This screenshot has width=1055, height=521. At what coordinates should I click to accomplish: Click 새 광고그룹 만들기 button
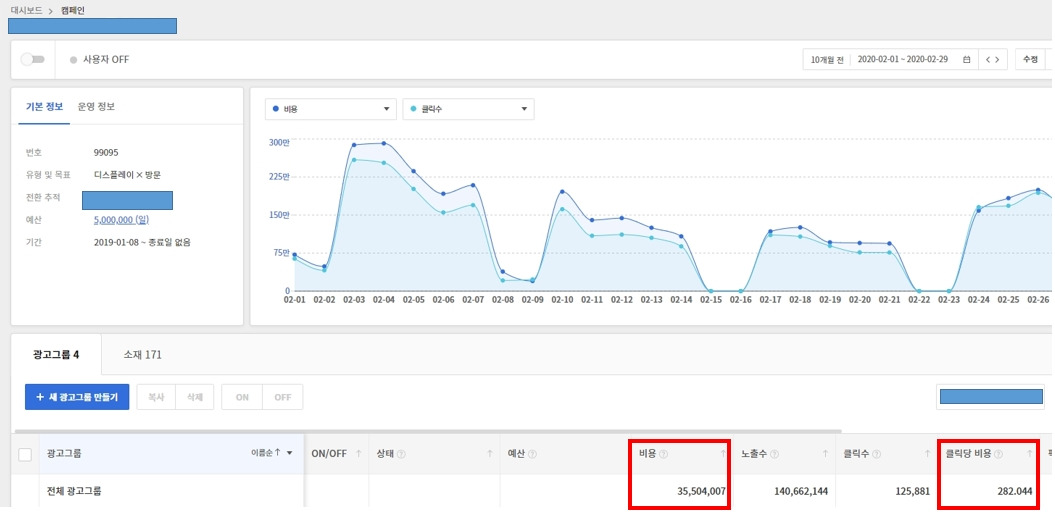coord(77,397)
